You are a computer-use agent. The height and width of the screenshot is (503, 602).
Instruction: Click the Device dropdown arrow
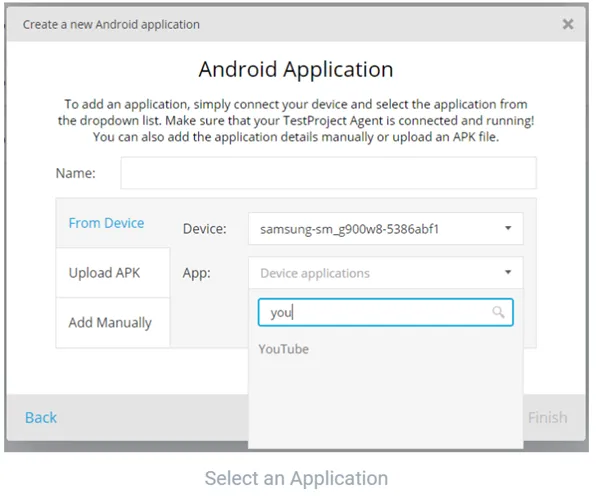[508, 229]
